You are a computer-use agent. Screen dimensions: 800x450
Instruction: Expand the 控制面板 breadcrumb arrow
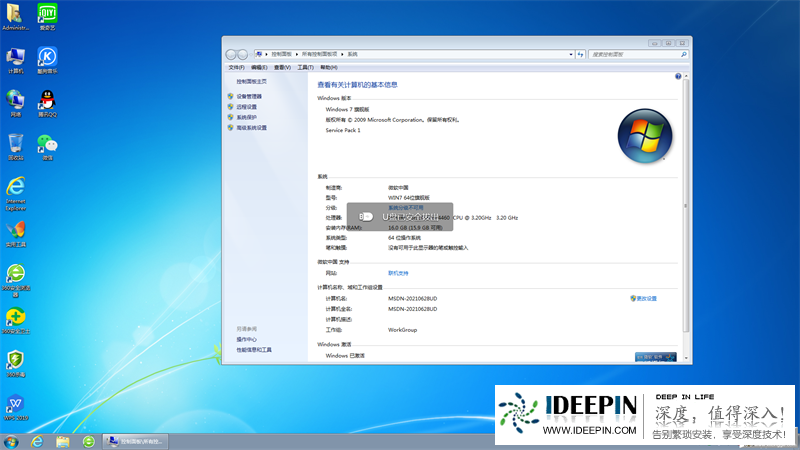point(296,54)
